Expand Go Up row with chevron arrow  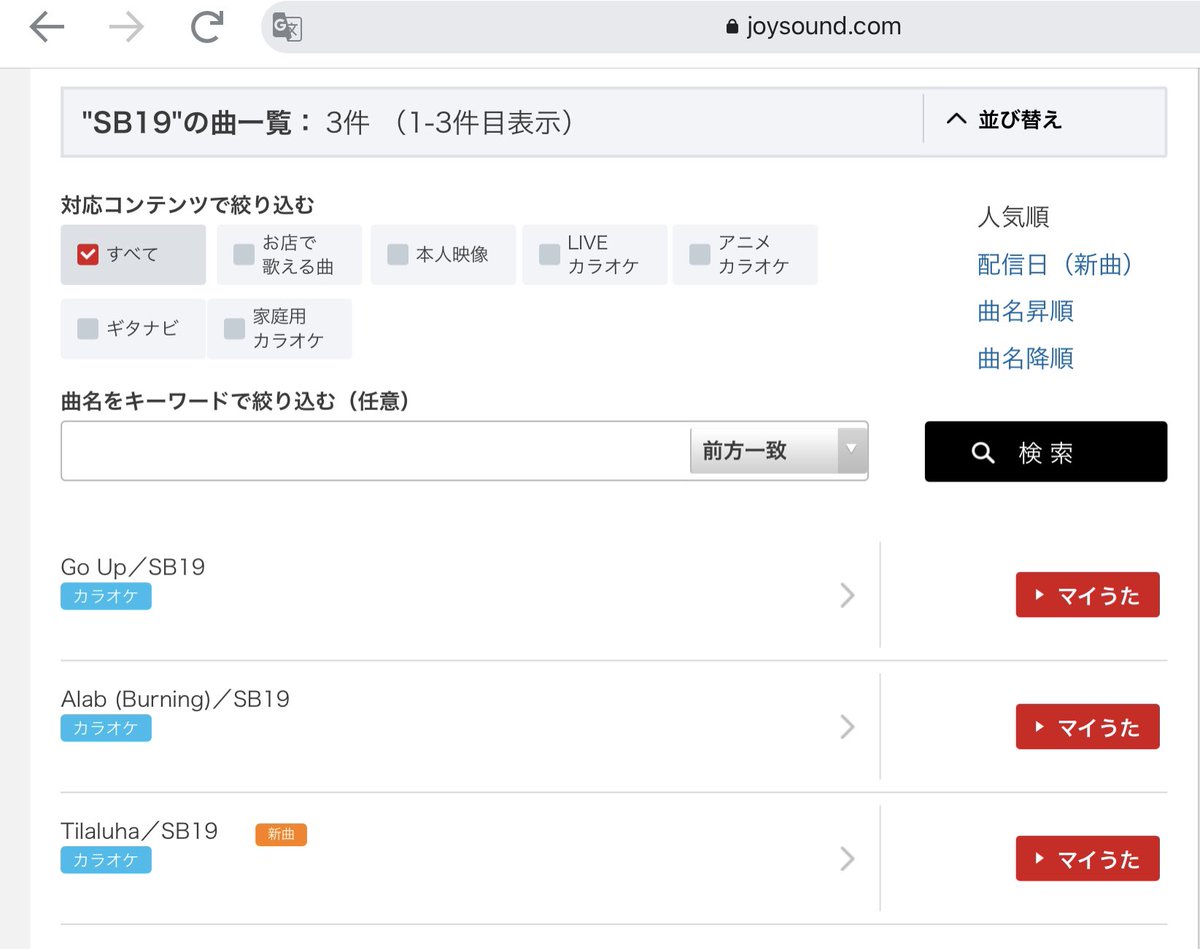tap(848, 595)
